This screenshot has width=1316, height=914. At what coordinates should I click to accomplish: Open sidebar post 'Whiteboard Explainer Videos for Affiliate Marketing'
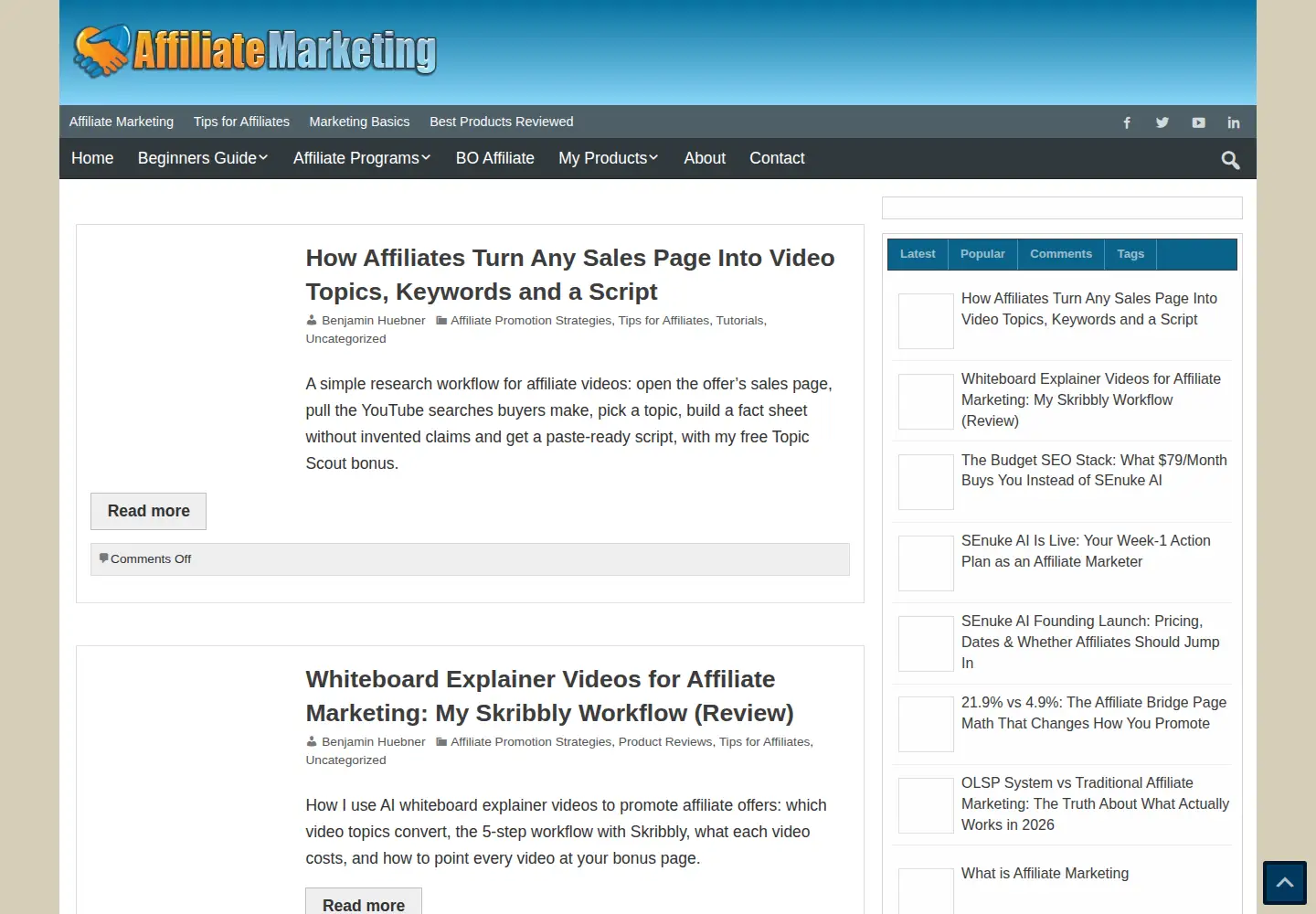tap(1091, 399)
